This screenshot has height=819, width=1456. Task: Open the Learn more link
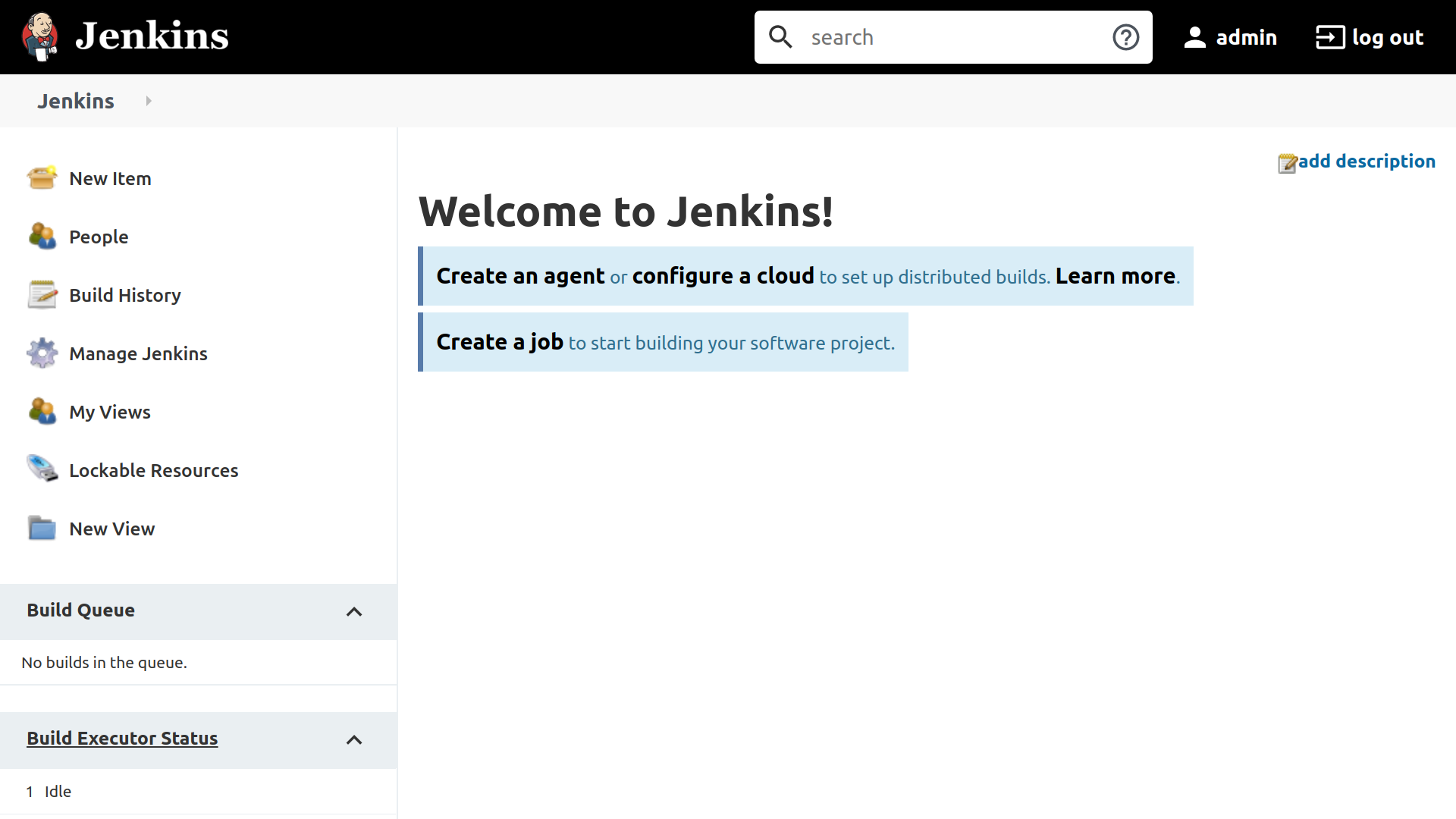point(1115,276)
